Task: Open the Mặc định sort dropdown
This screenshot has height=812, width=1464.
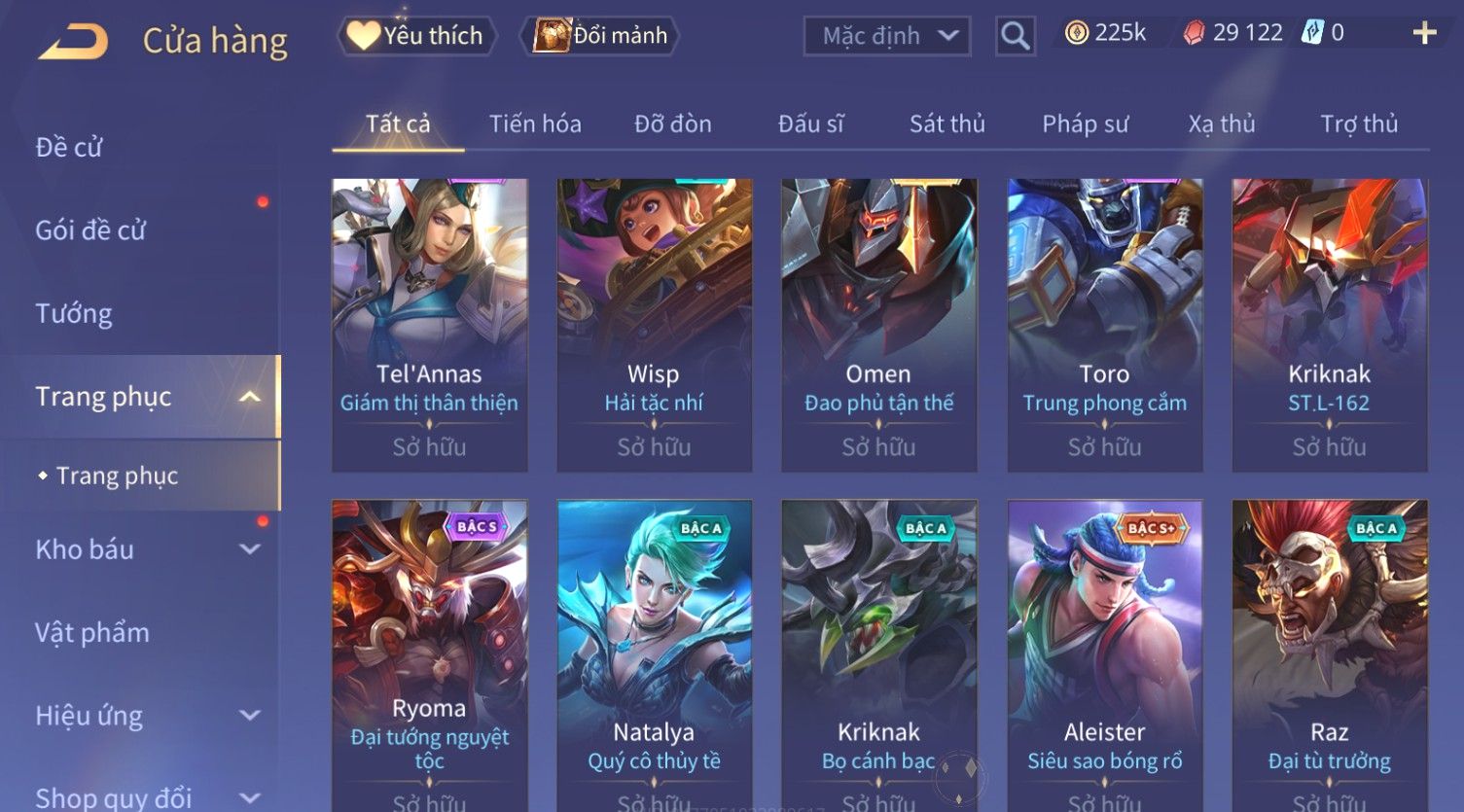Action: point(887,36)
